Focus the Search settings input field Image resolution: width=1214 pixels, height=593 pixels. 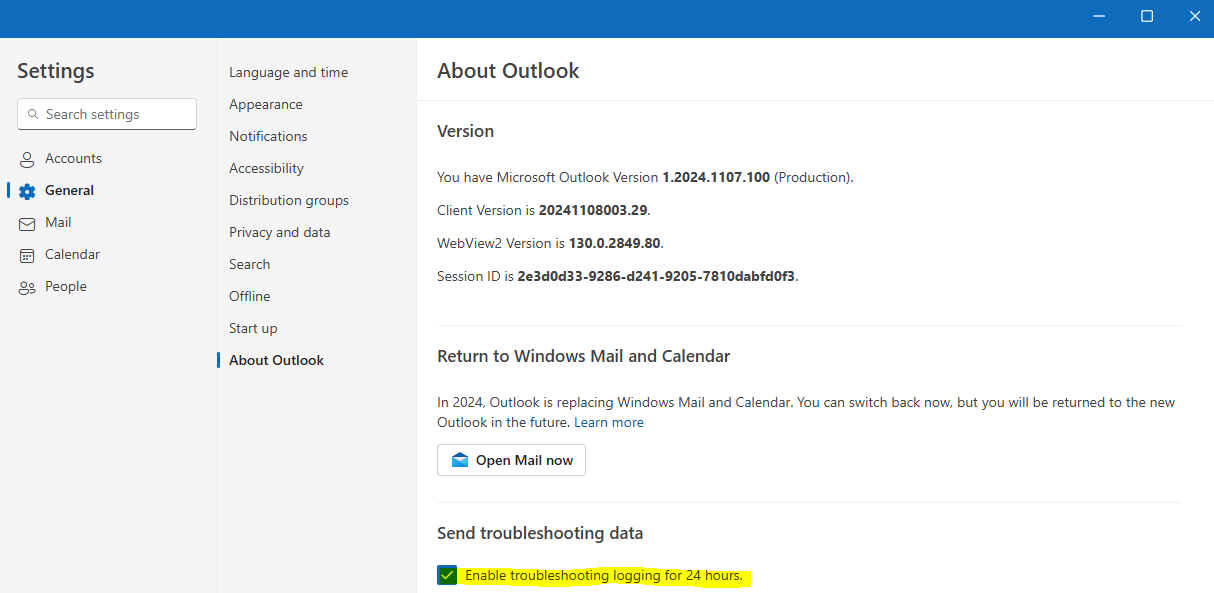point(107,114)
